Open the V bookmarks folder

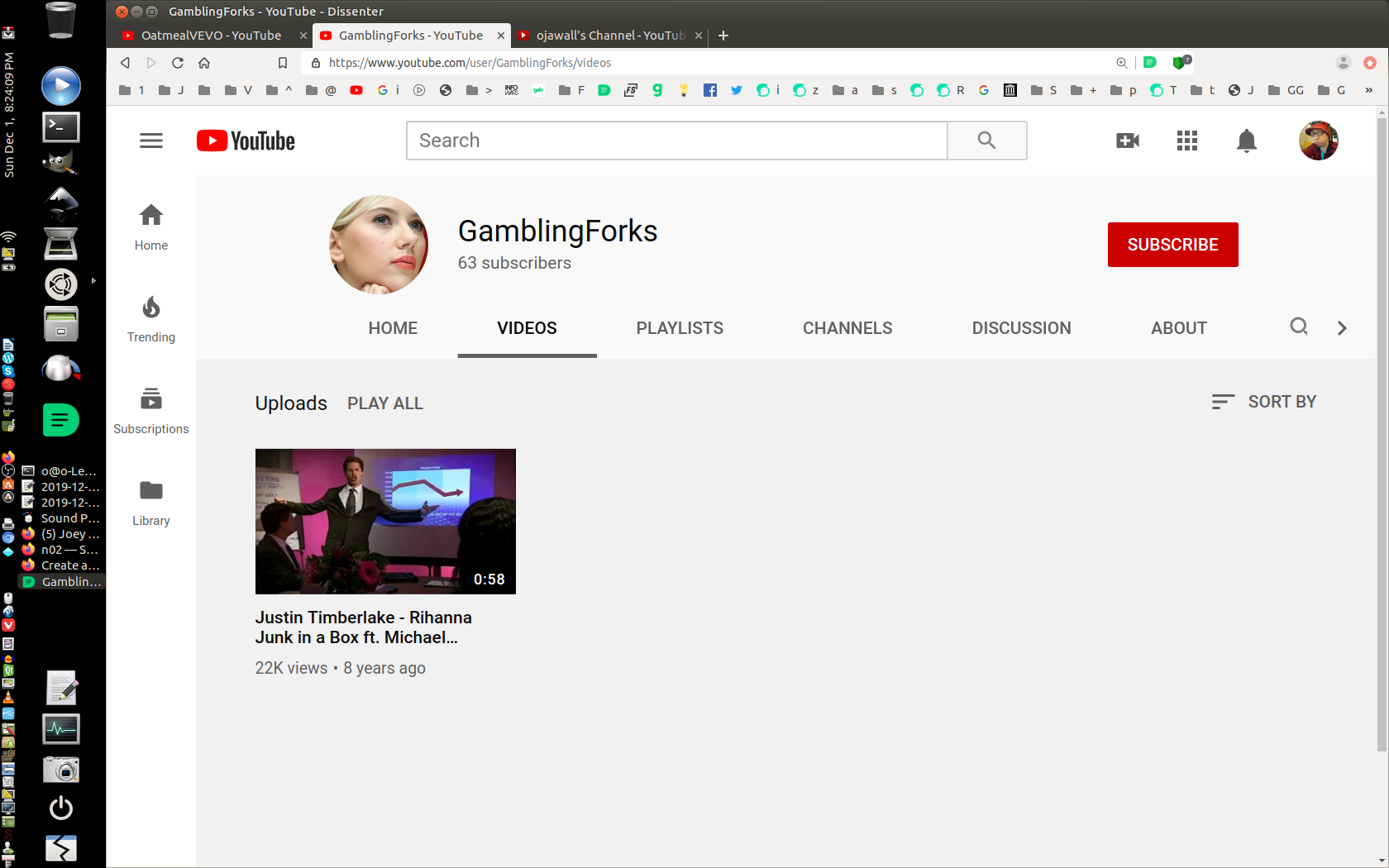click(238, 90)
